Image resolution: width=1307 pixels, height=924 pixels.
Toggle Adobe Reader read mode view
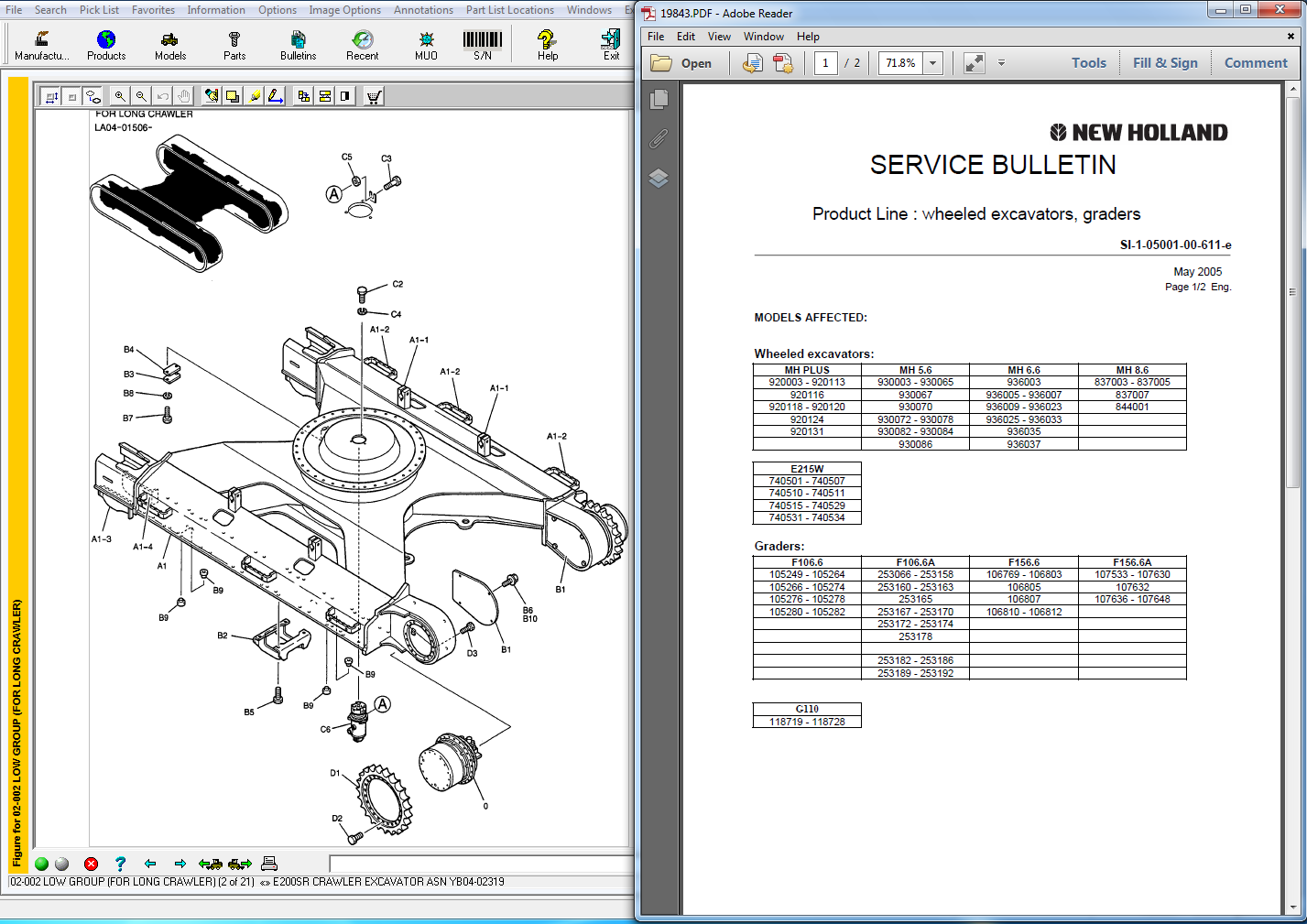[x=975, y=63]
